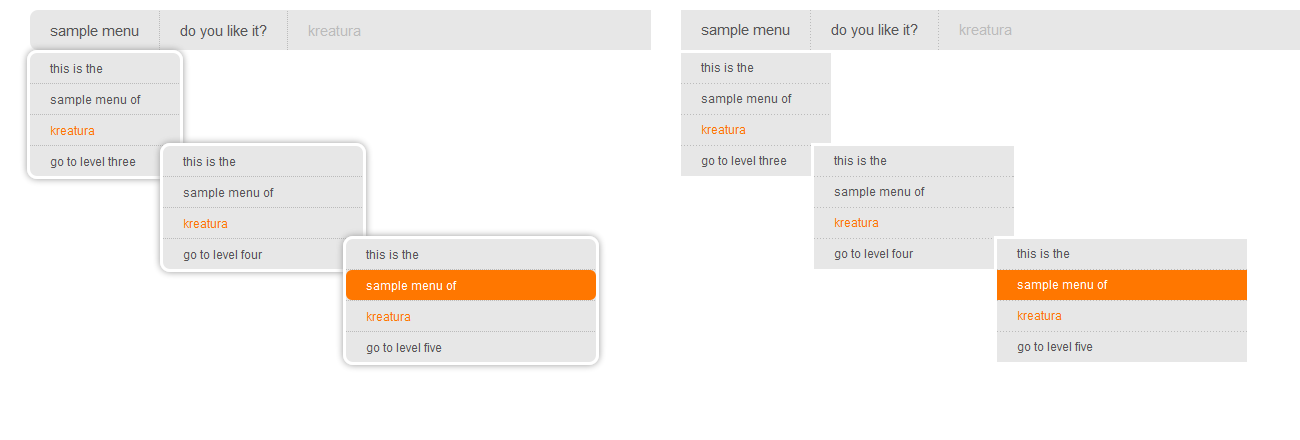This screenshot has height=440, width=1300.
Task: Select "go to level five" in rounded-border submenu
Action: (x=404, y=348)
